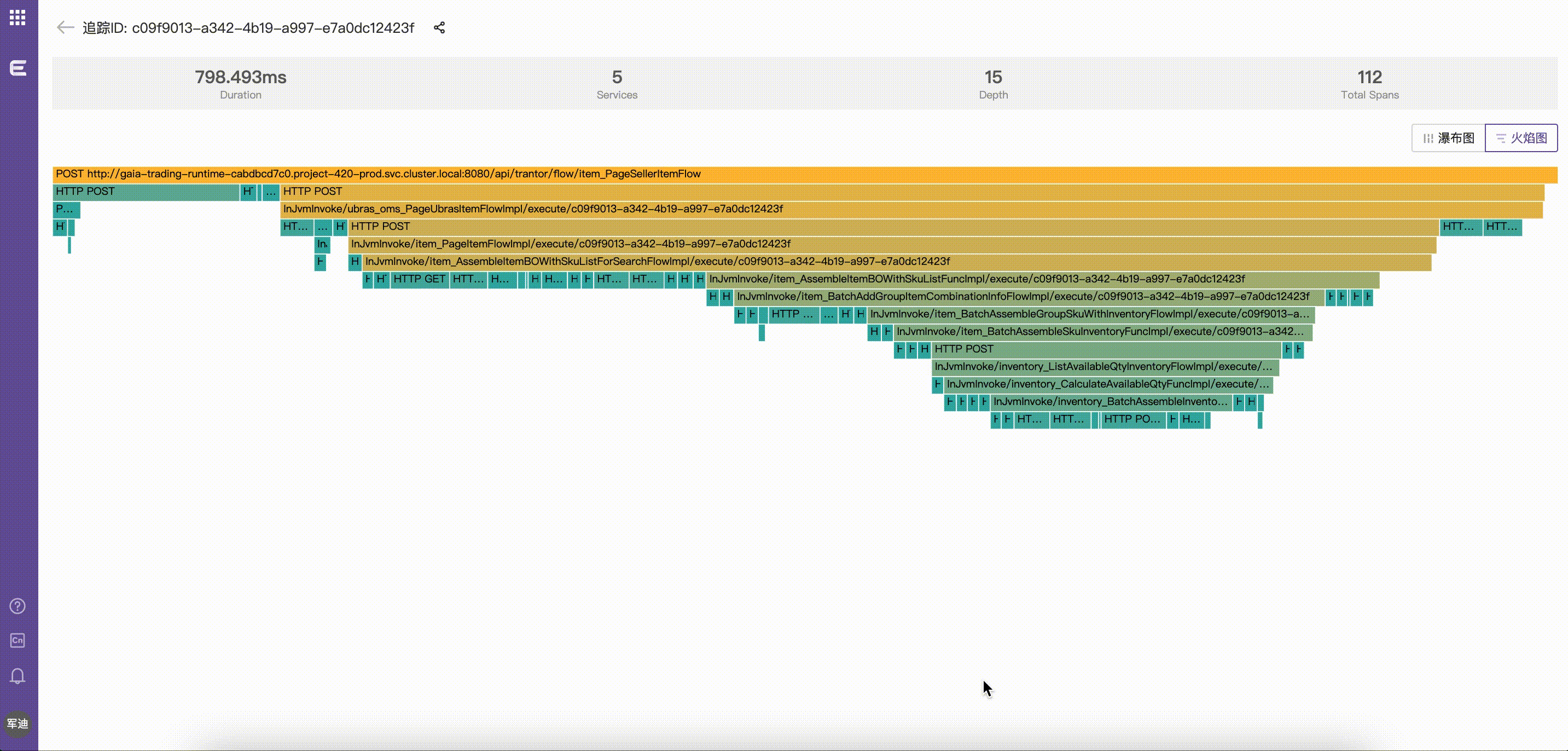The width and height of the screenshot is (1568, 751).
Task: Open the apps grid menu icon
Action: (18, 17)
